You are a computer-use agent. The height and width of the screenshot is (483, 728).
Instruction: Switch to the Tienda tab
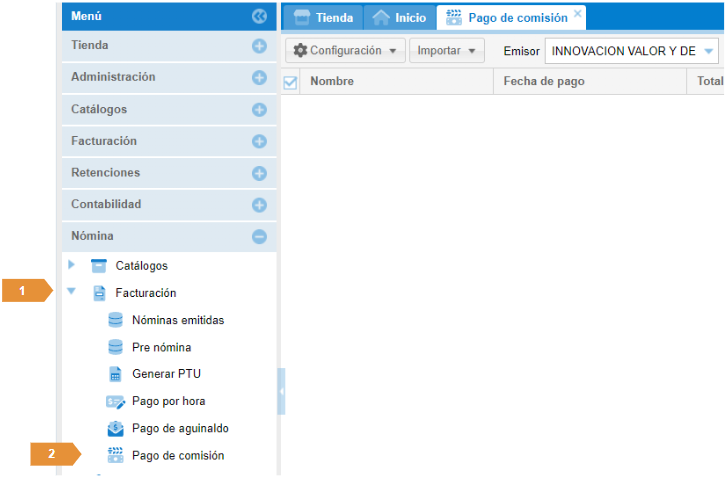(323, 18)
